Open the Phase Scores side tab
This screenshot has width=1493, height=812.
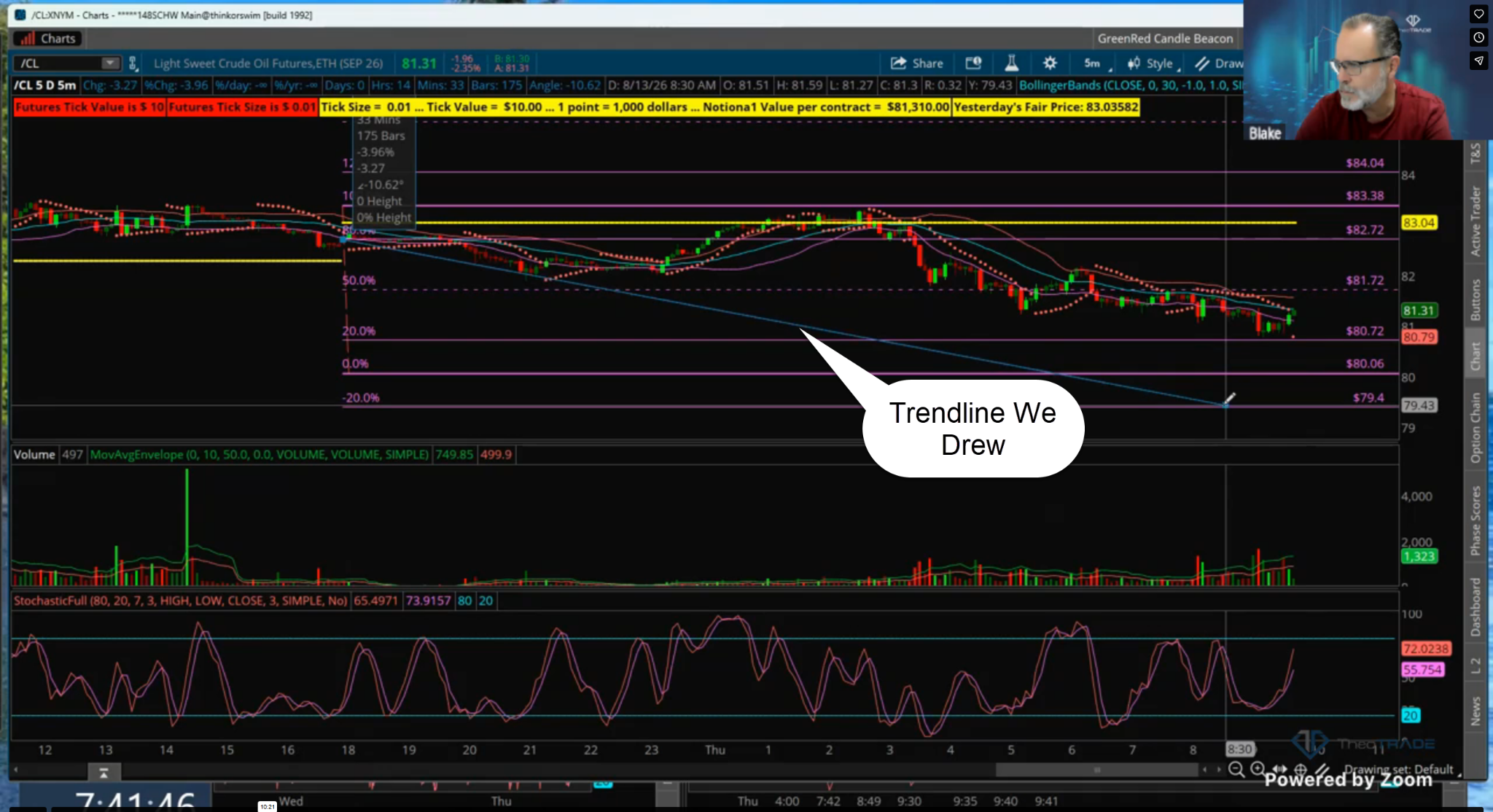[x=1476, y=520]
